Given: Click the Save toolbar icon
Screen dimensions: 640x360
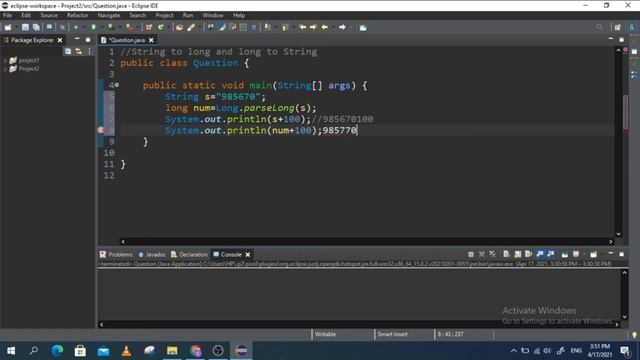Looking at the screenshot, I should [25, 27].
